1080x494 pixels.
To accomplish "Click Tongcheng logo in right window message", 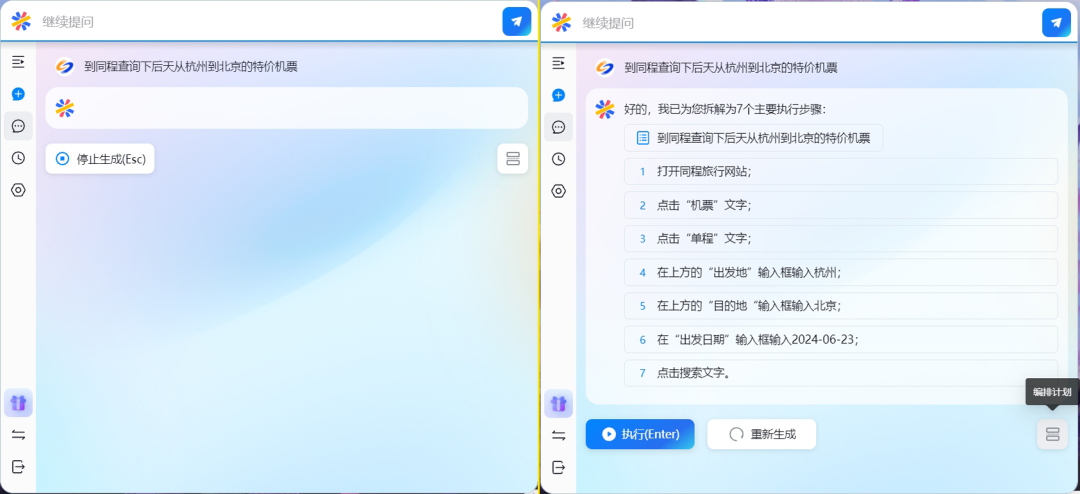I will pyautogui.click(x=605, y=68).
